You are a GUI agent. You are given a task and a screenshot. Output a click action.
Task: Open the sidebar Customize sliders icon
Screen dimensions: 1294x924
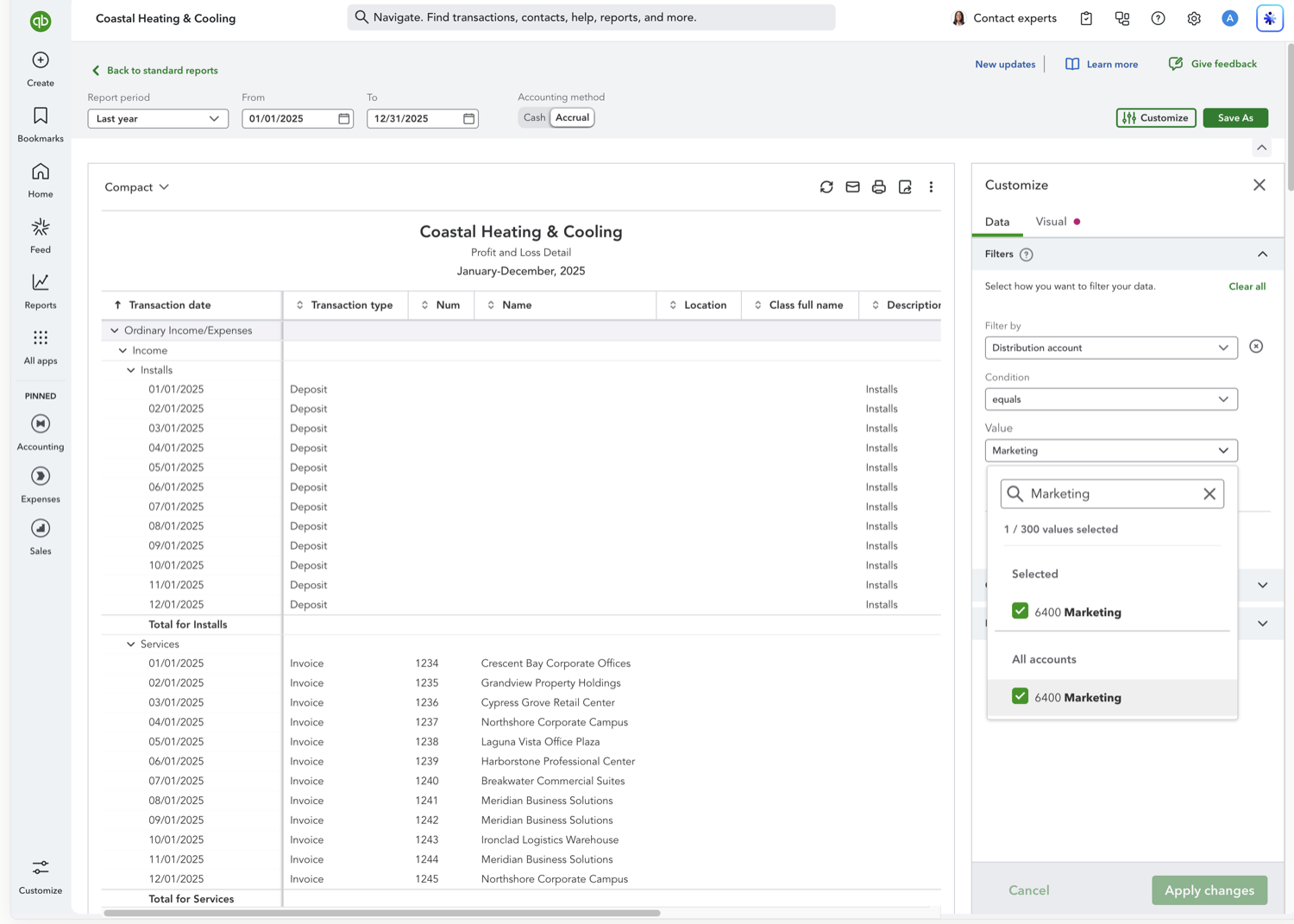41,867
